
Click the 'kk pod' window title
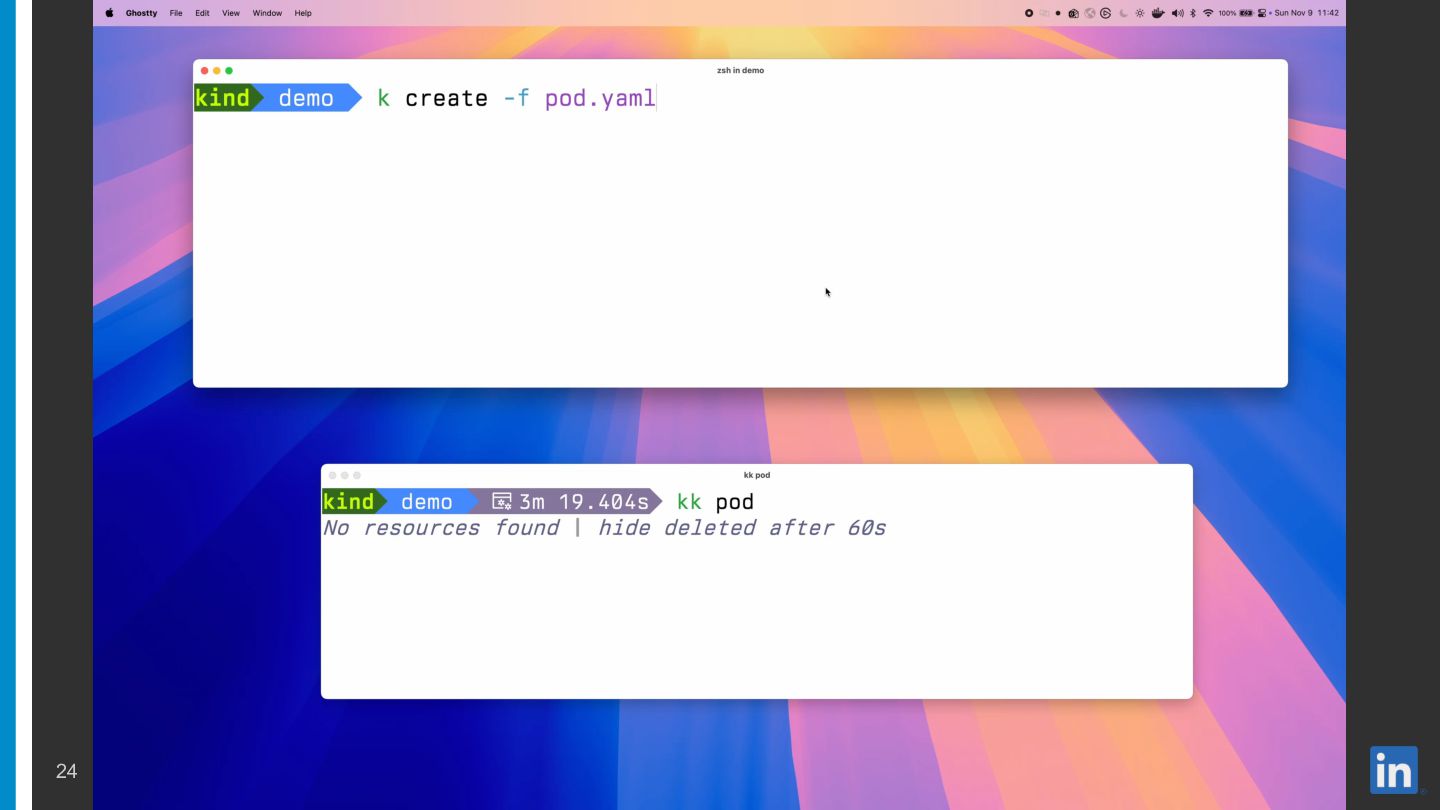pyautogui.click(x=757, y=475)
